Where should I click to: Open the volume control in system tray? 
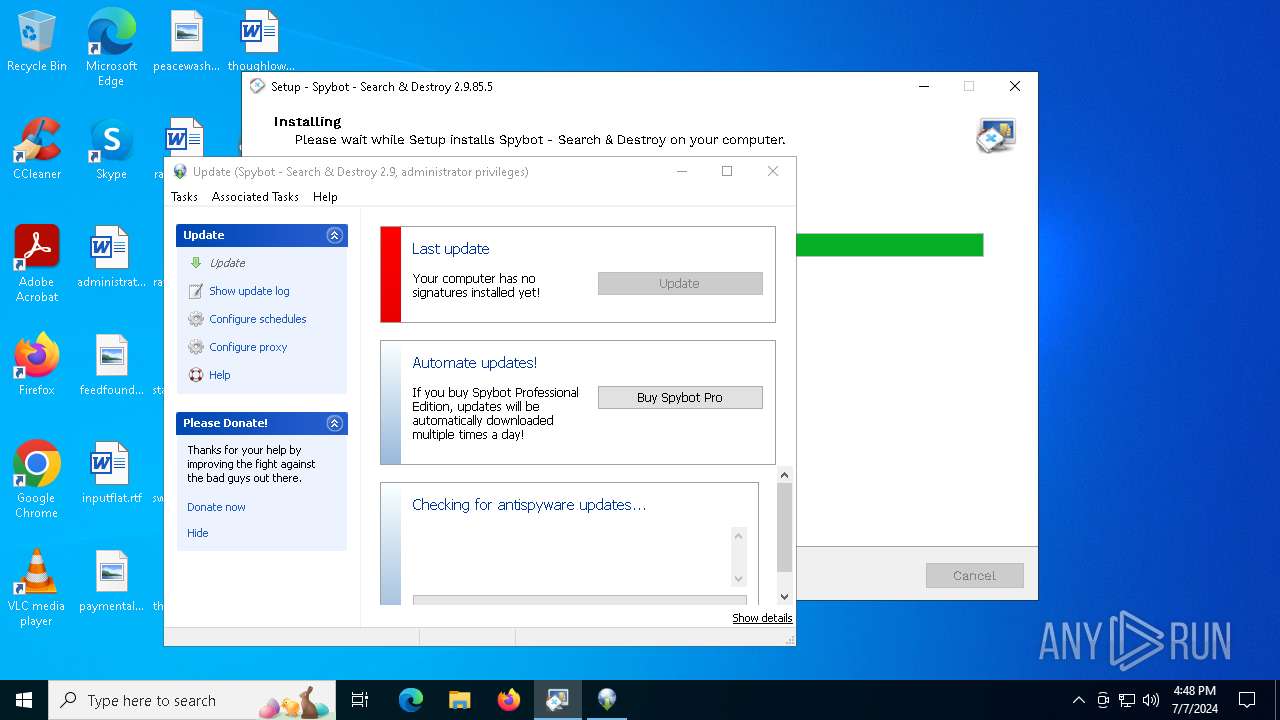pos(1151,700)
